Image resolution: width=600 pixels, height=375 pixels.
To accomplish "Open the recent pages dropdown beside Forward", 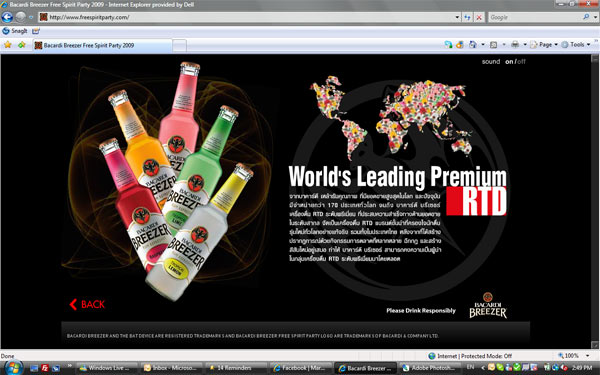I will click(x=31, y=17).
